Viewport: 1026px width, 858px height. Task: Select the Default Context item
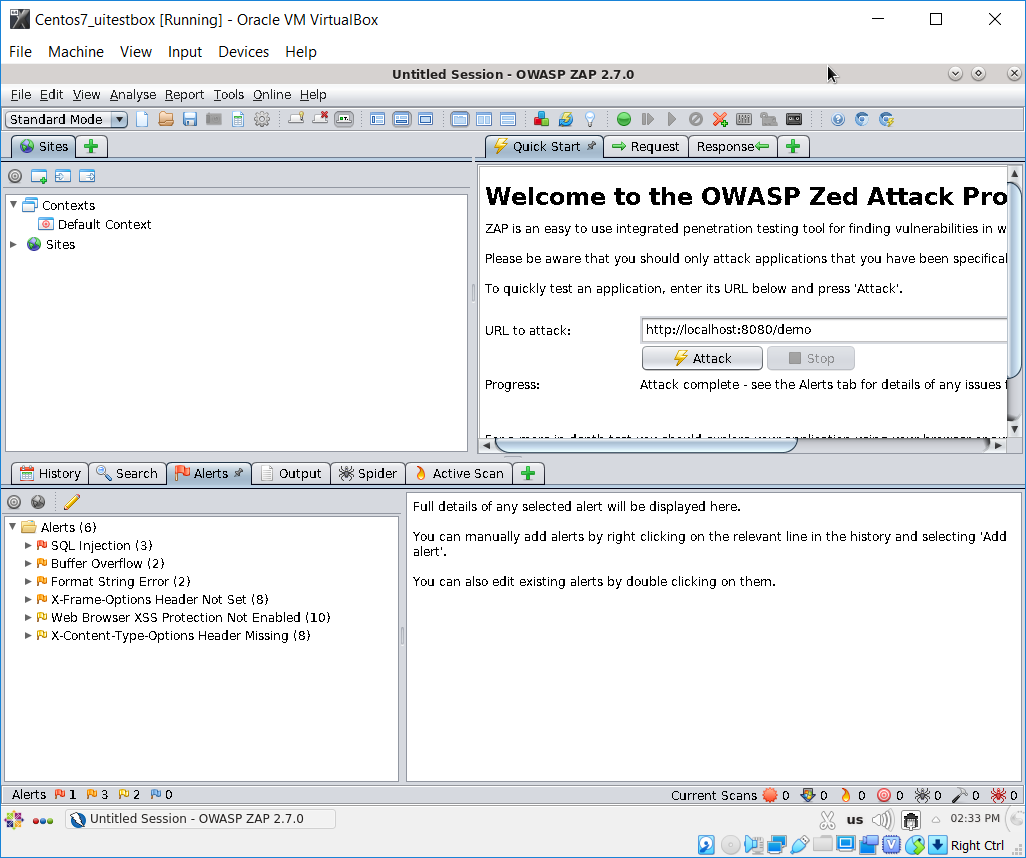point(96,224)
